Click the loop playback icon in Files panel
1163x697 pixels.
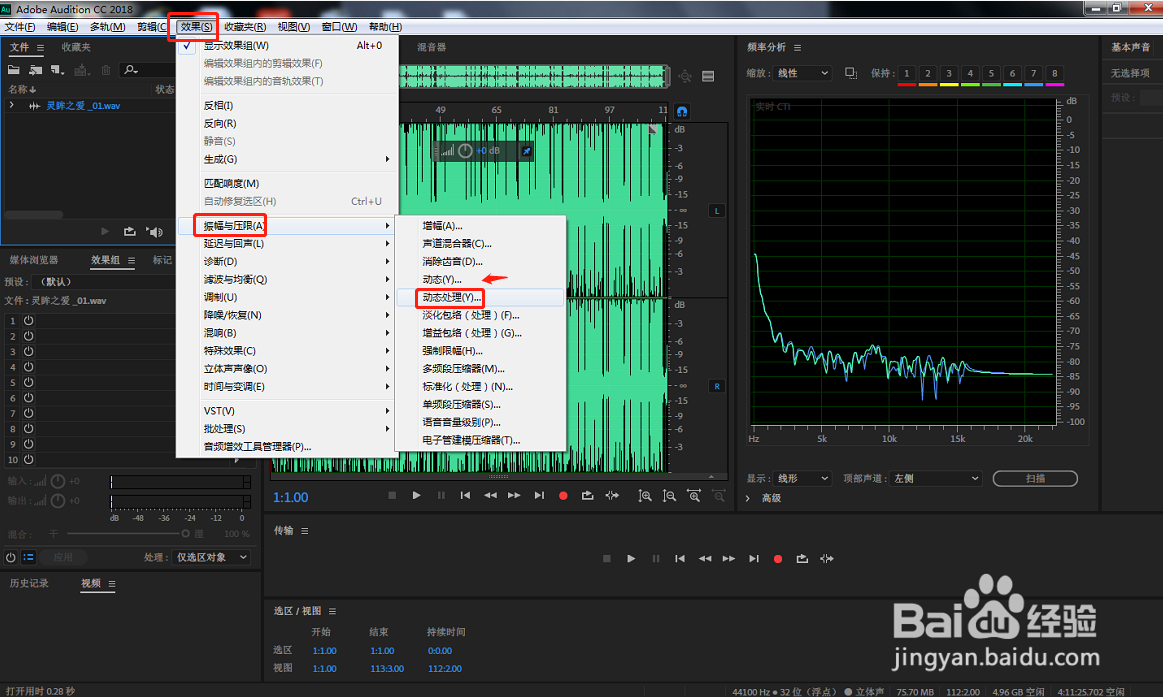130,231
